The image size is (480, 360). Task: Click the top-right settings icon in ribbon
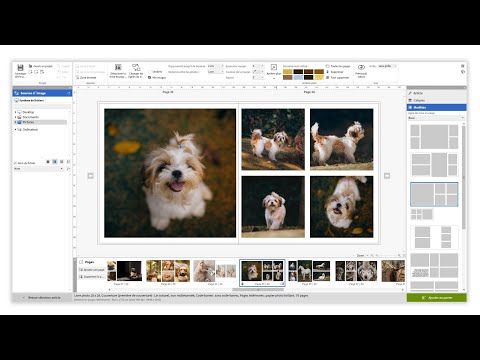[x=463, y=66]
